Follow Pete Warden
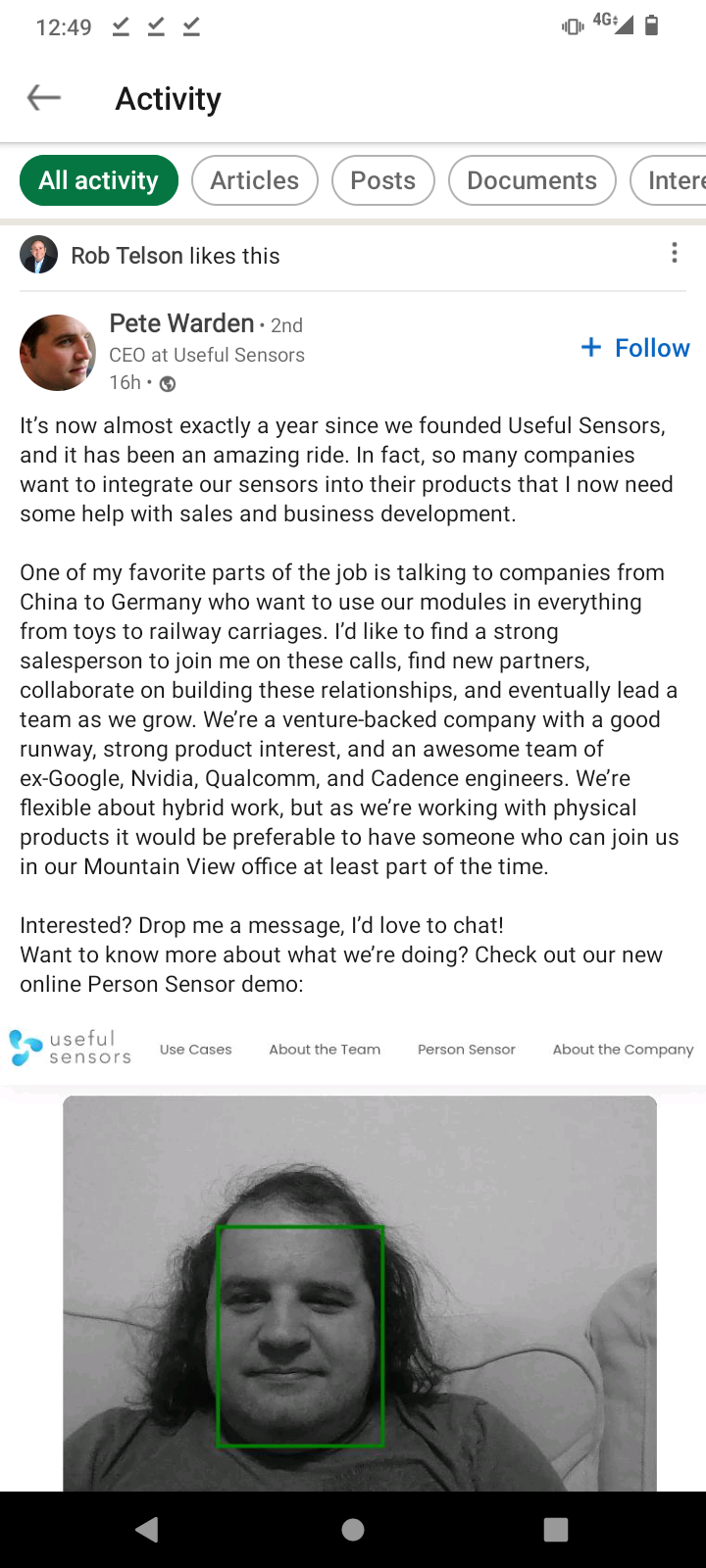 pos(635,348)
